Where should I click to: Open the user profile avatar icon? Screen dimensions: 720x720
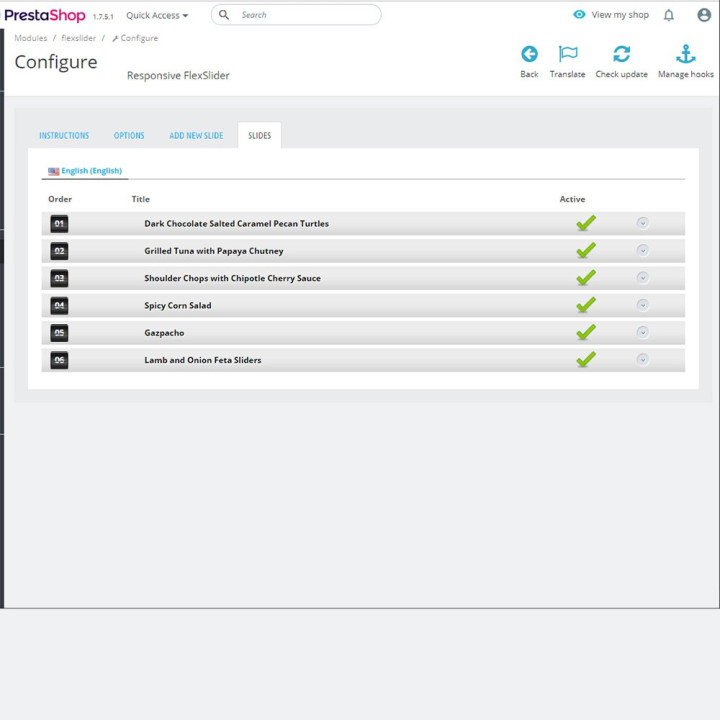[x=703, y=15]
